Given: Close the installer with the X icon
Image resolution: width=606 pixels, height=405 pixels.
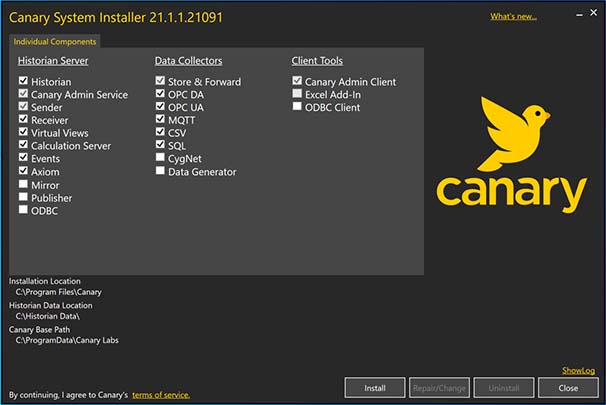Looking at the screenshot, I should tap(594, 13).
